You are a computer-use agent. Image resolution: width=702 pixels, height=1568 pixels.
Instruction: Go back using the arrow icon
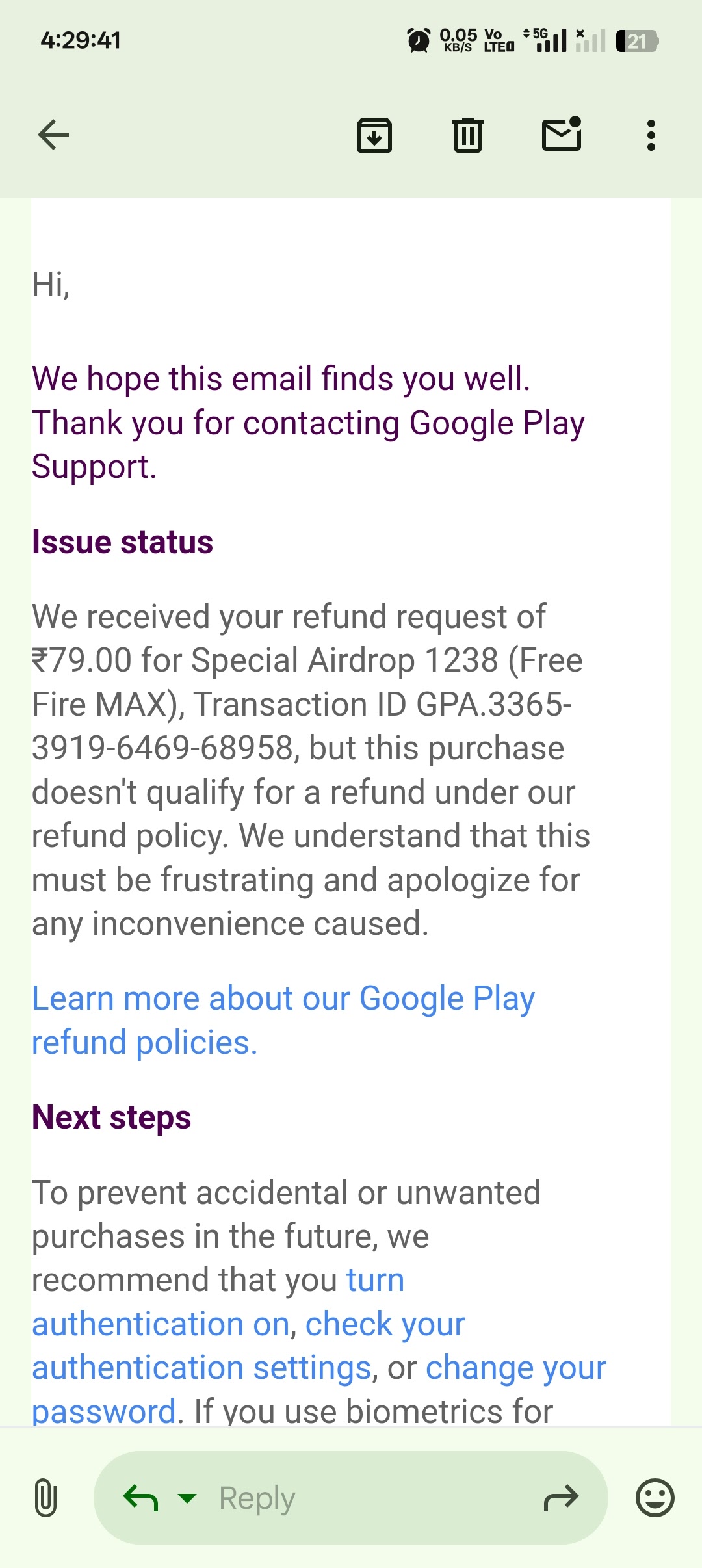coord(53,135)
